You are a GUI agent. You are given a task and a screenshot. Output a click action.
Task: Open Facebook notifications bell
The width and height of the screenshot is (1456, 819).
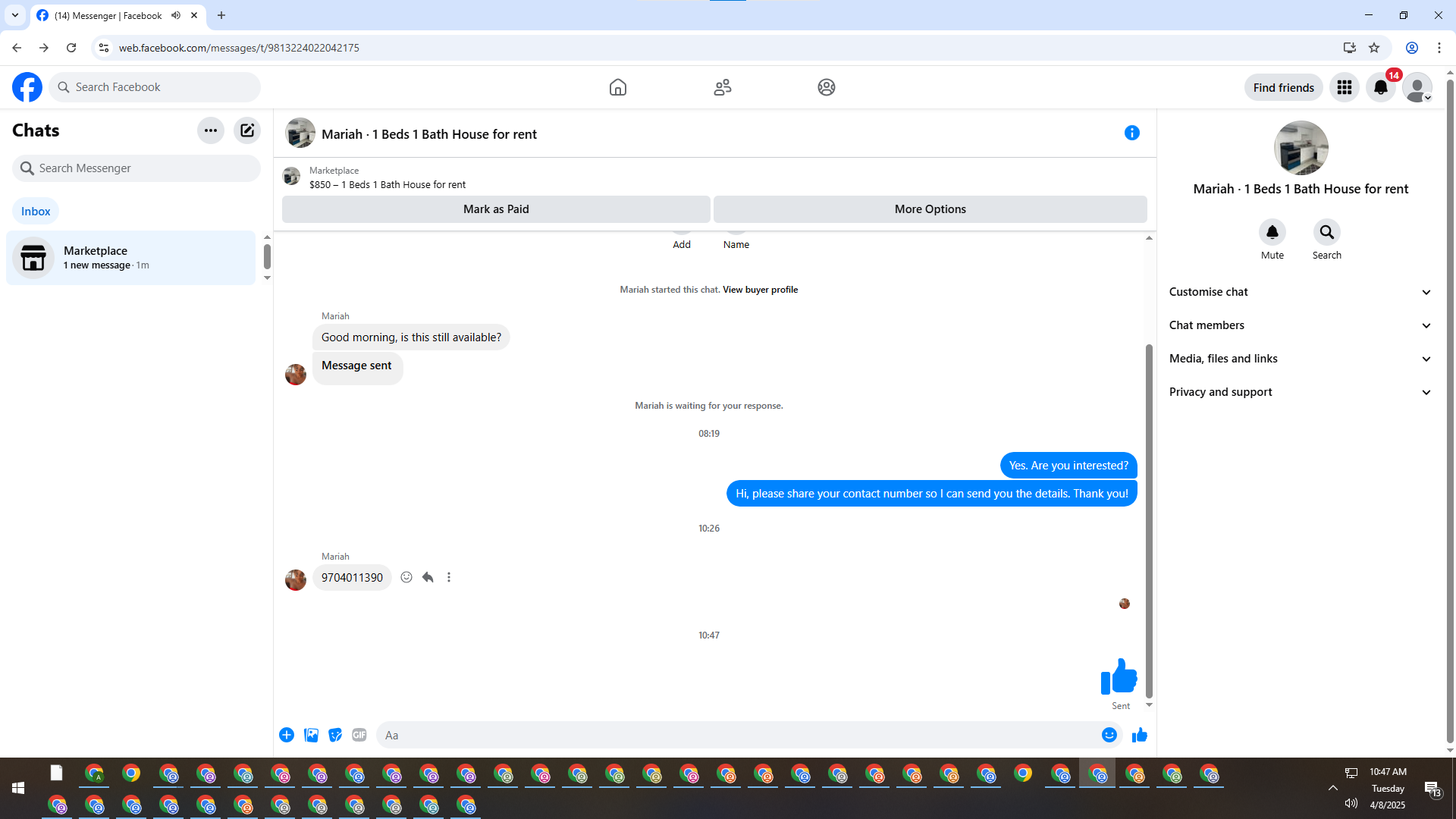point(1380,87)
